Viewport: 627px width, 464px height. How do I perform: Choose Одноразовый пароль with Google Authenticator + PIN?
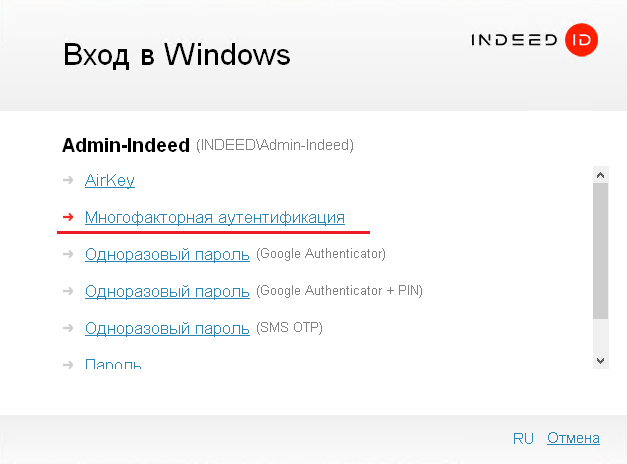pyautogui.click(x=167, y=291)
